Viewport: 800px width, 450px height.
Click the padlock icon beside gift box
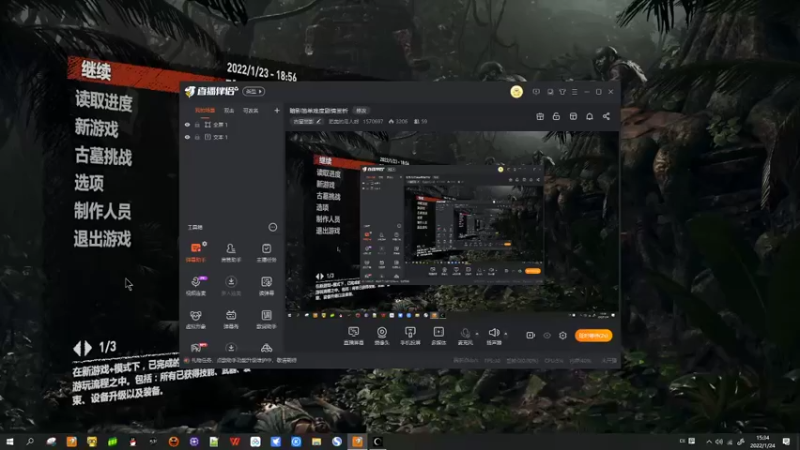click(556, 116)
